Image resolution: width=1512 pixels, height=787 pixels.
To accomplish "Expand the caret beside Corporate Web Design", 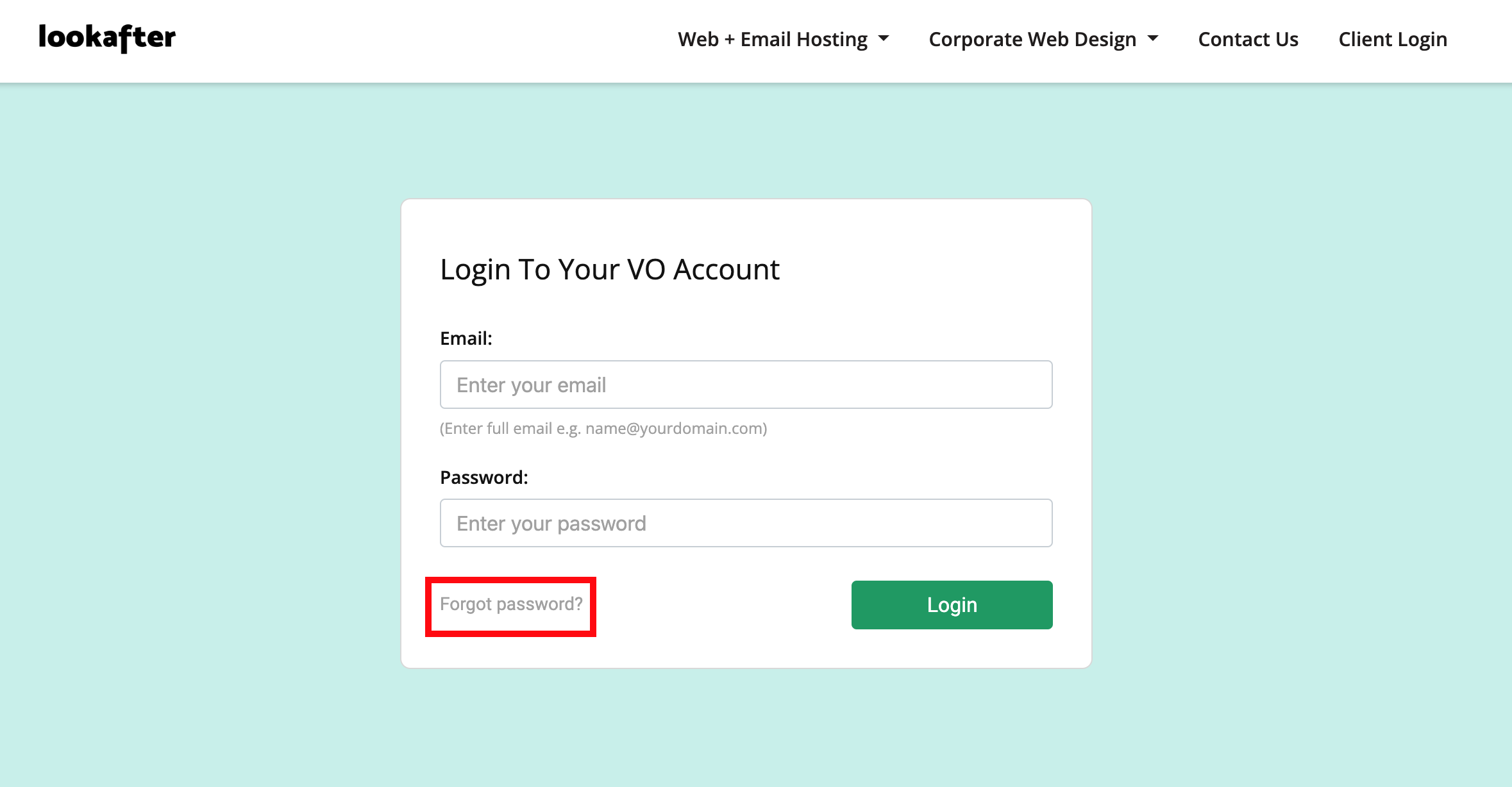I will point(1153,38).
